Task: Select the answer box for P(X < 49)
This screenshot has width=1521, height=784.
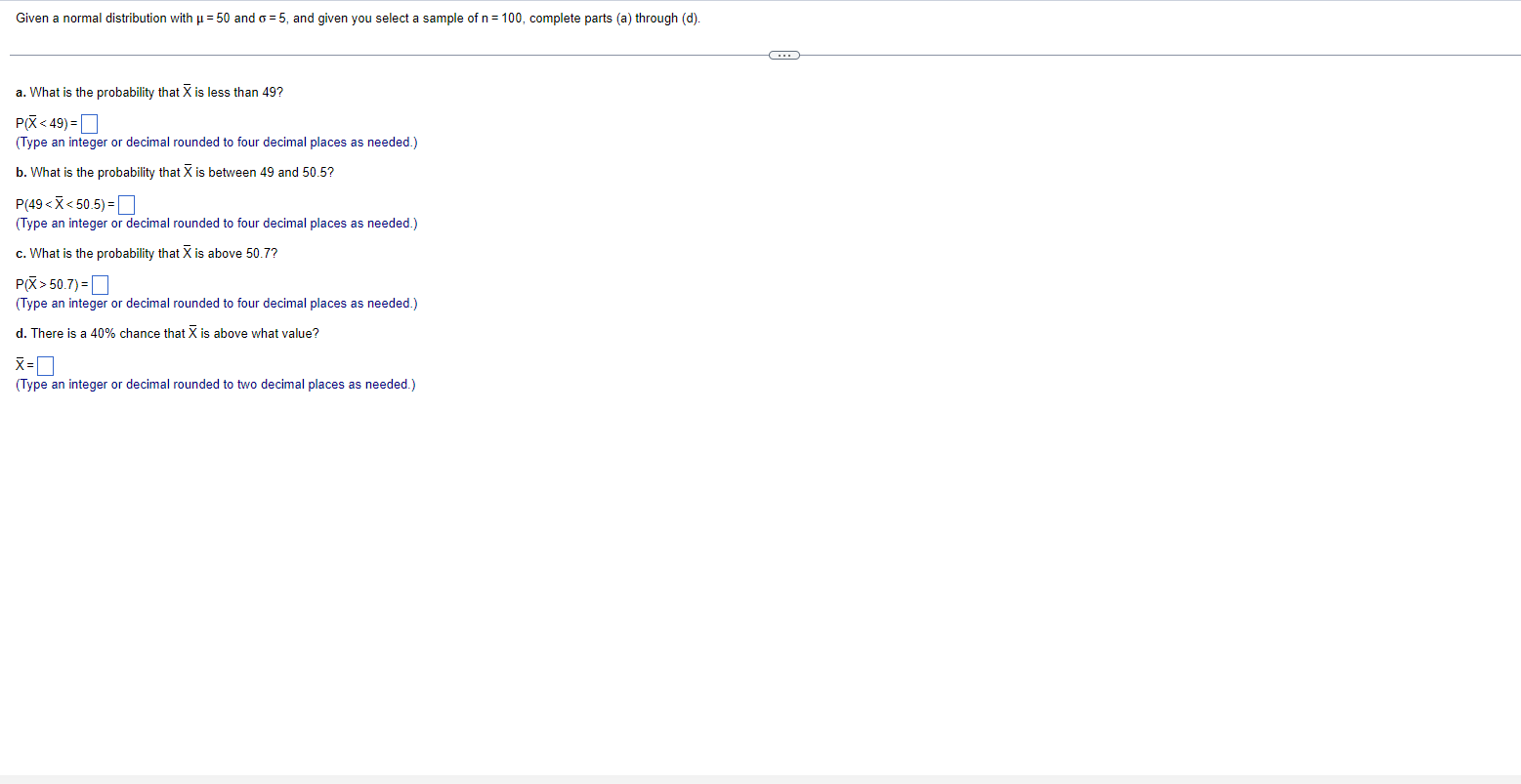Action: coord(89,123)
